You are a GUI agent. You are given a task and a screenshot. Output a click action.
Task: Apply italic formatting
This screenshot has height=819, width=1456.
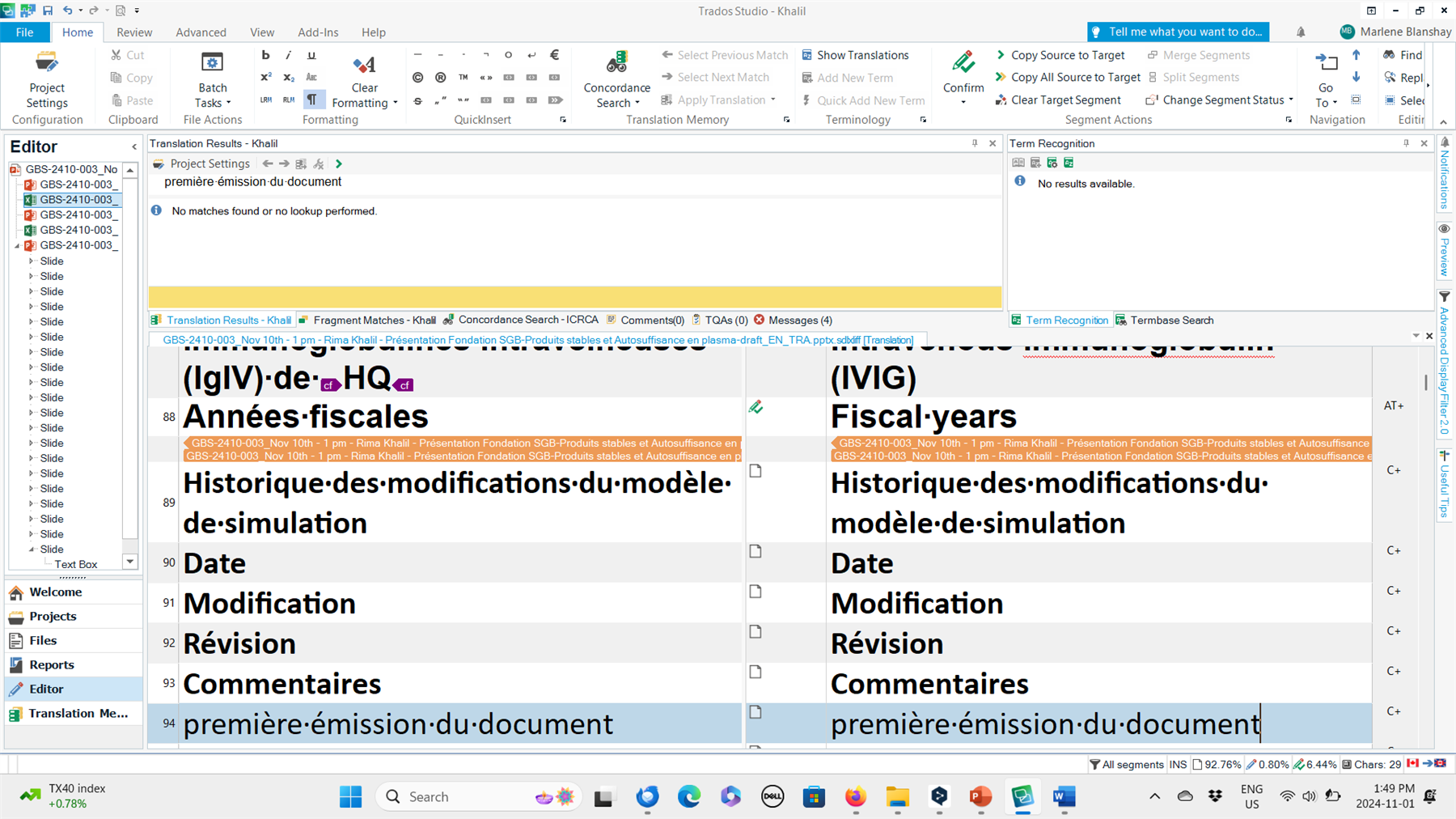[x=288, y=55]
